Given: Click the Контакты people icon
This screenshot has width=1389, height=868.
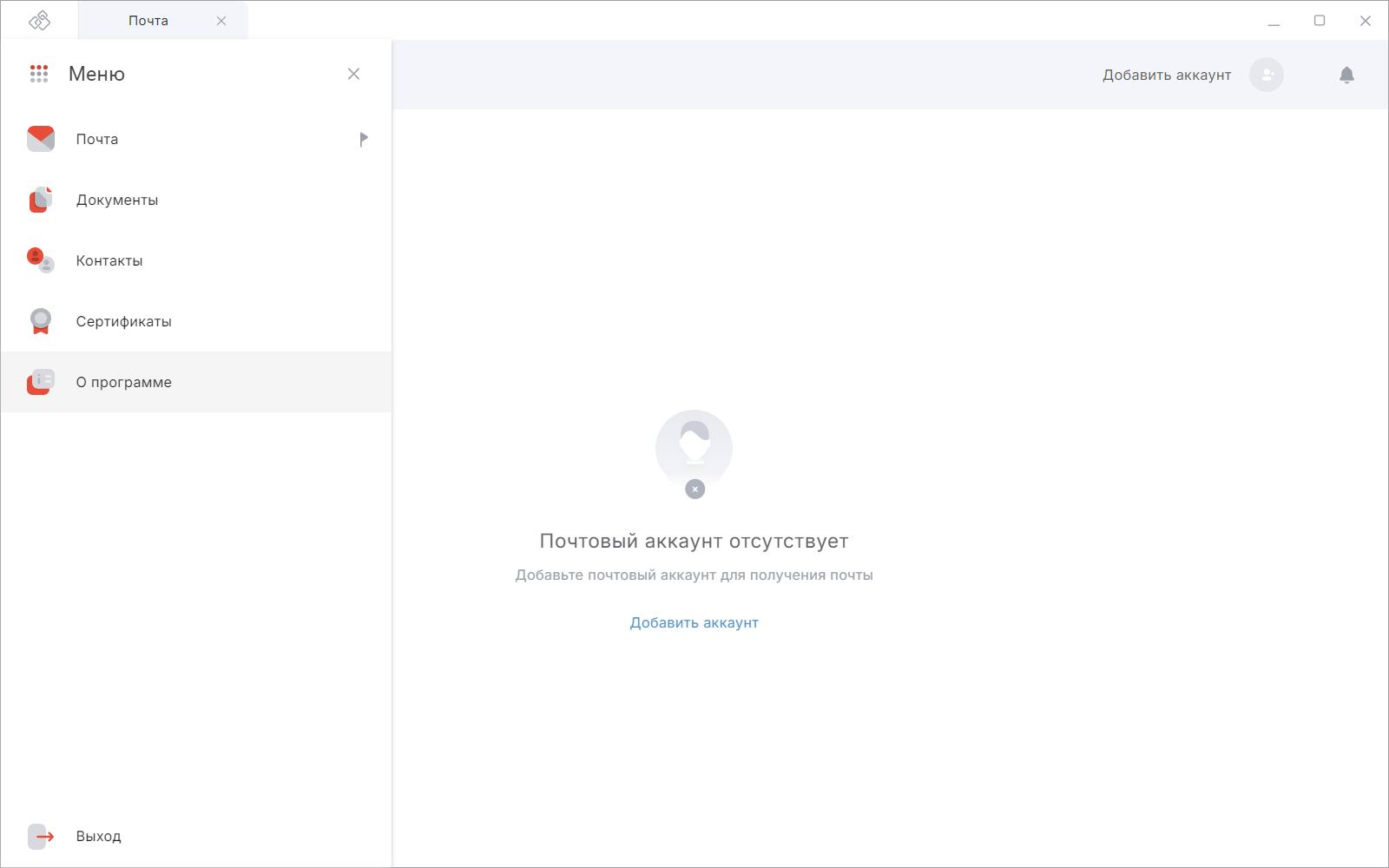Looking at the screenshot, I should click(x=41, y=260).
